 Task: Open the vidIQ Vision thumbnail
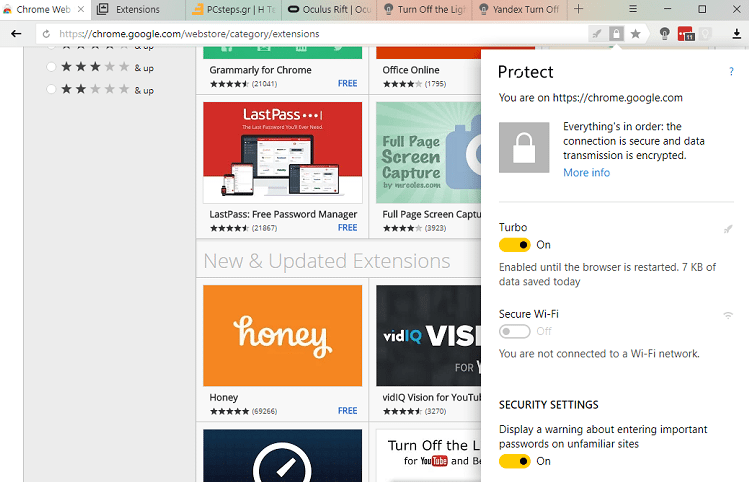428,335
